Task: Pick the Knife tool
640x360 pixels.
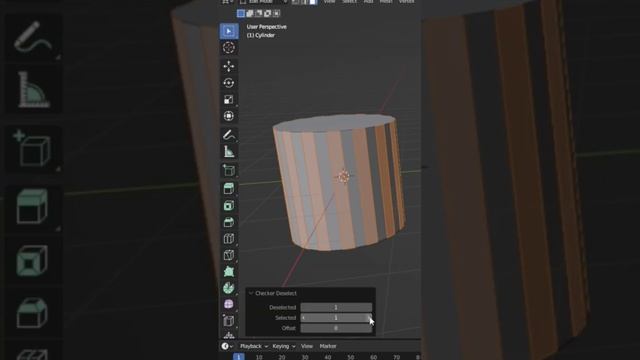Action: tap(229, 256)
